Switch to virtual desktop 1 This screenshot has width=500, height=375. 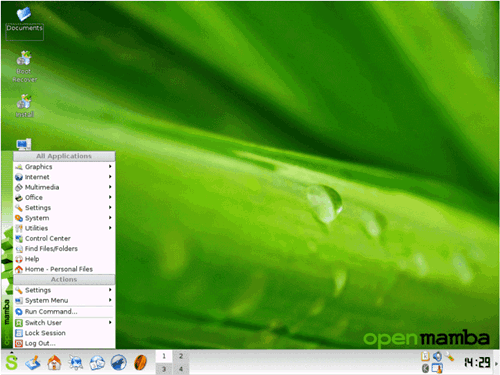[164, 356]
